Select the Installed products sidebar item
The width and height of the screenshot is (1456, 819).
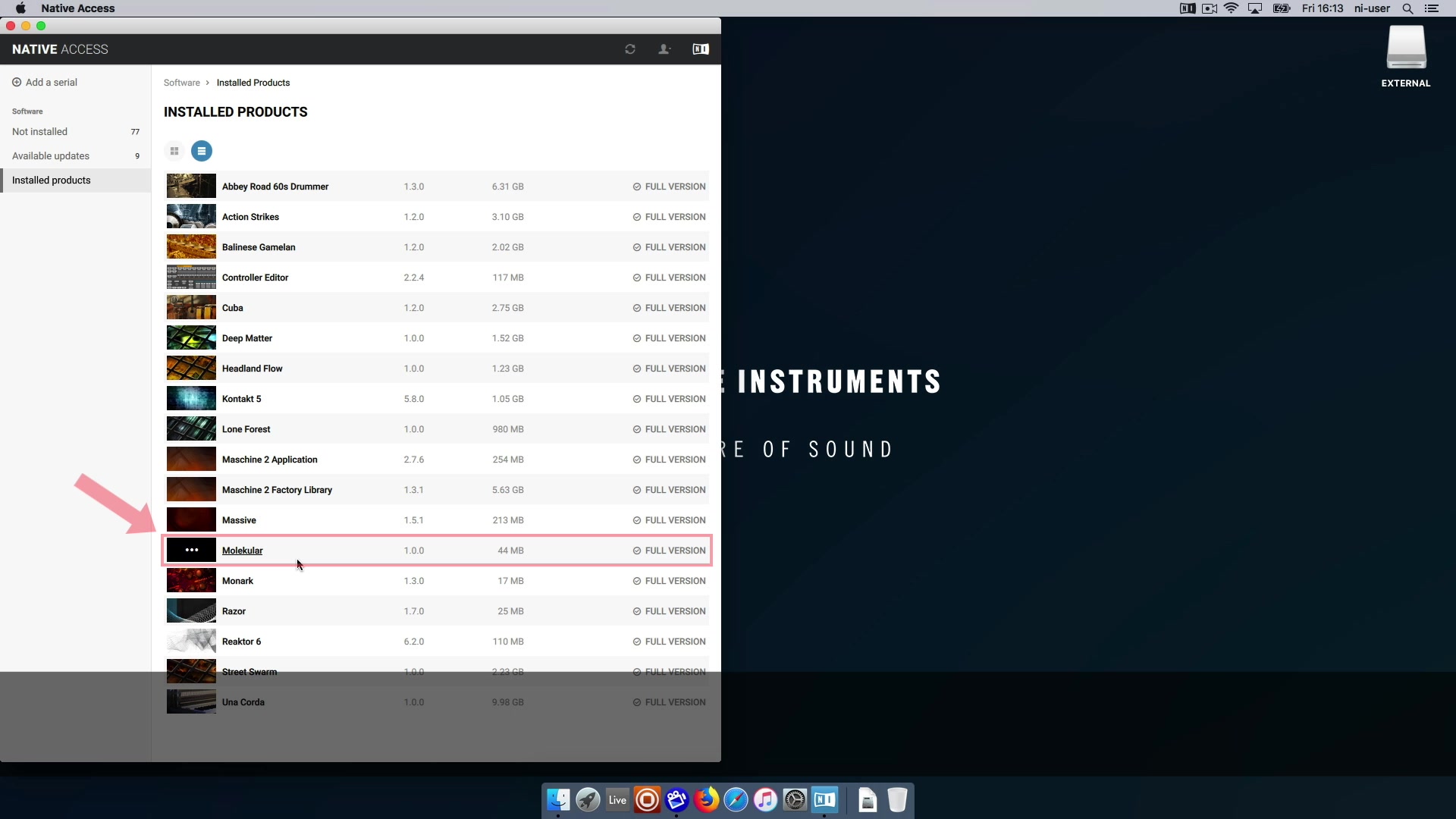pos(52,180)
